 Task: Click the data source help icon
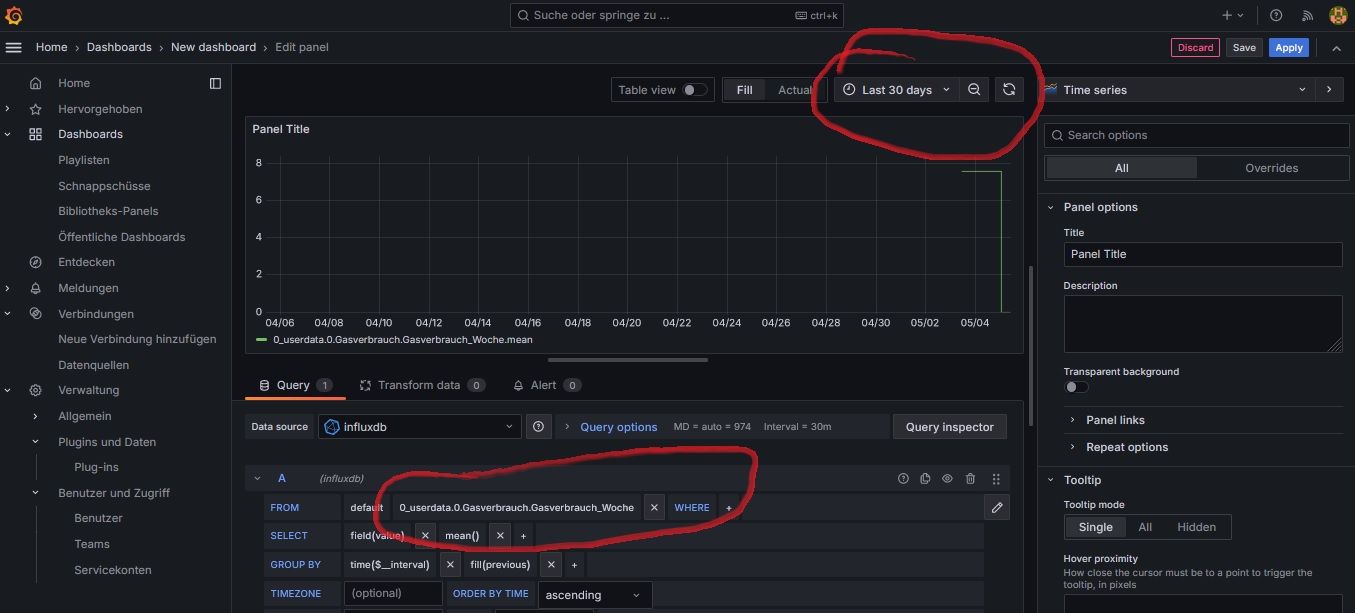(x=538, y=427)
